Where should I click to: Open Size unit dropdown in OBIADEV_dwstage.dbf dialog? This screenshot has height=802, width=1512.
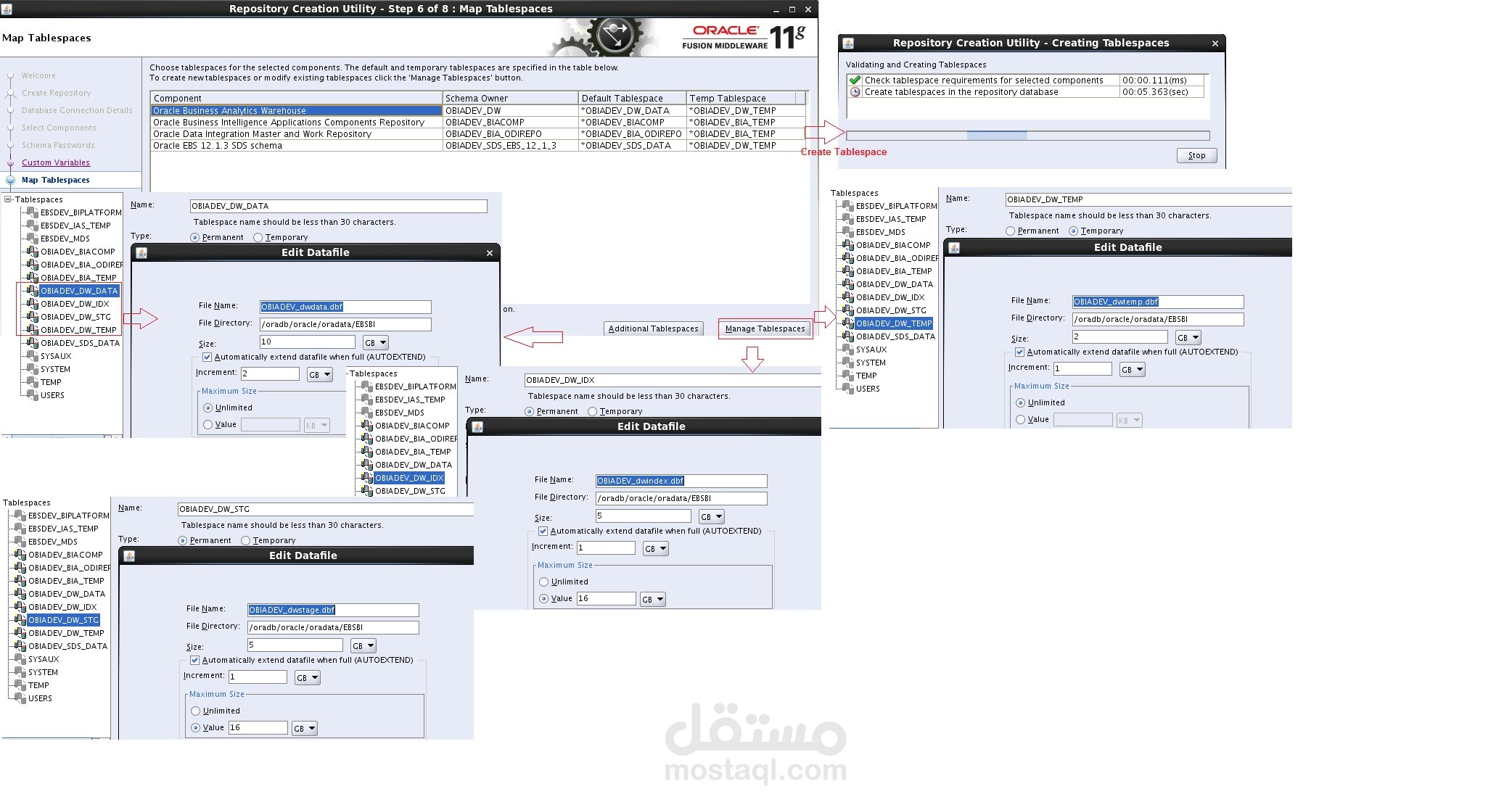pos(363,646)
